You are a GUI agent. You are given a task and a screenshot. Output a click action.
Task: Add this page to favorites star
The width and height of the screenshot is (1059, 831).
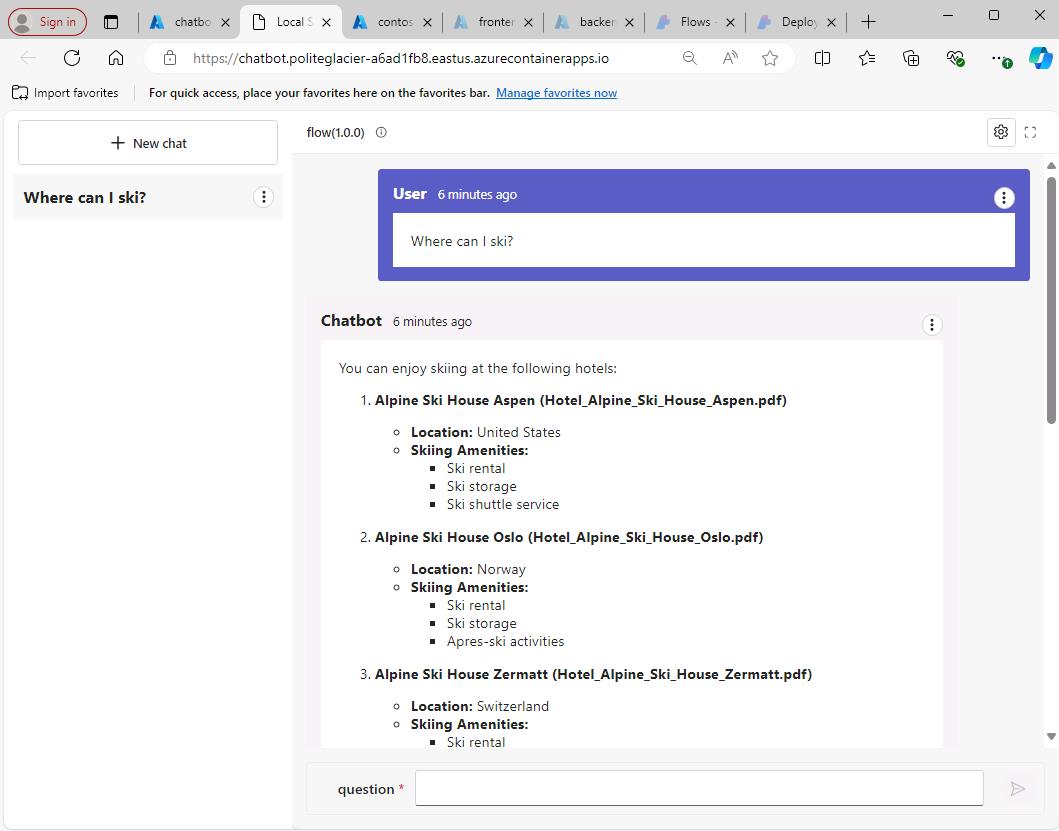click(769, 58)
